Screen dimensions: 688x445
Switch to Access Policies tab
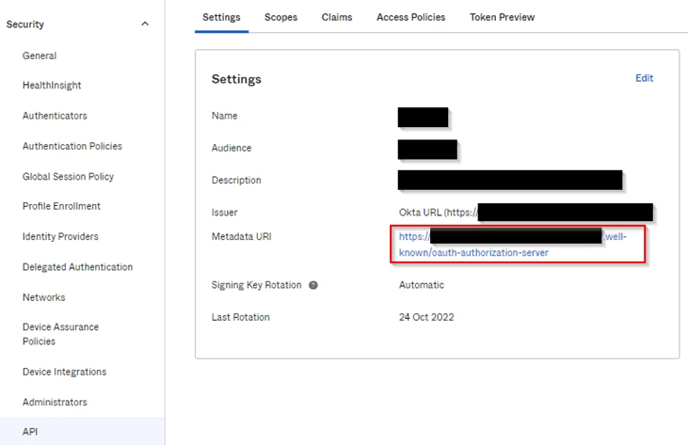tap(410, 17)
